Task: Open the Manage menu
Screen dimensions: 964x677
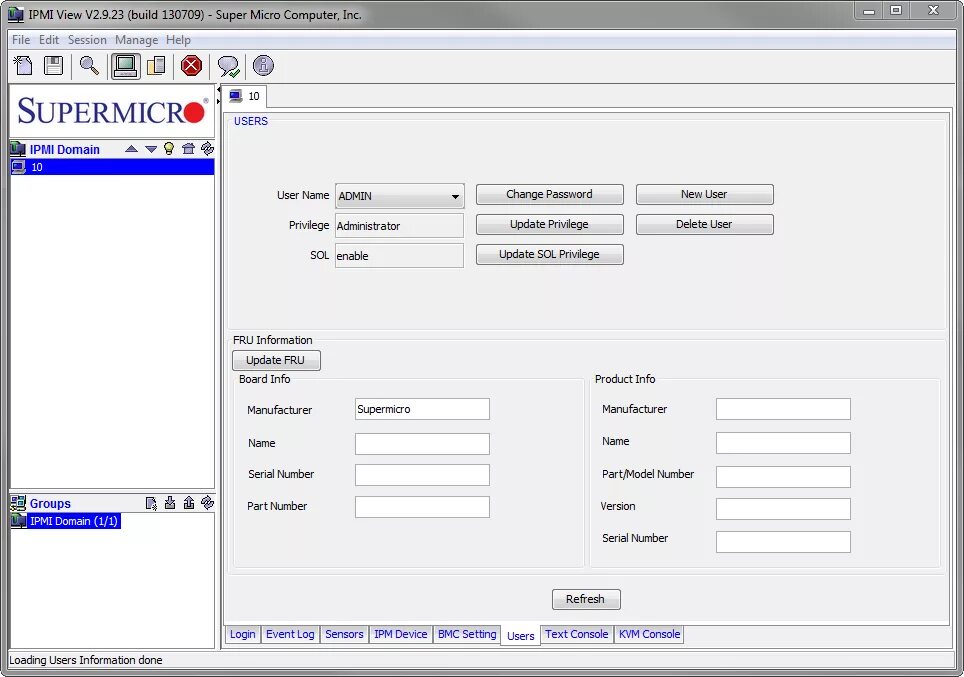Action: (x=136, y=39)
